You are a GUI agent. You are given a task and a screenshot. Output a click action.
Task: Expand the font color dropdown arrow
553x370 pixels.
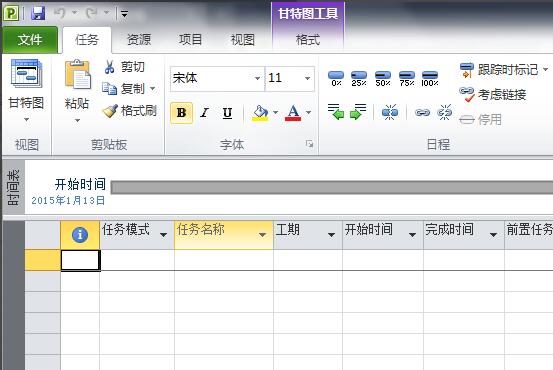(x=309, y=113)
